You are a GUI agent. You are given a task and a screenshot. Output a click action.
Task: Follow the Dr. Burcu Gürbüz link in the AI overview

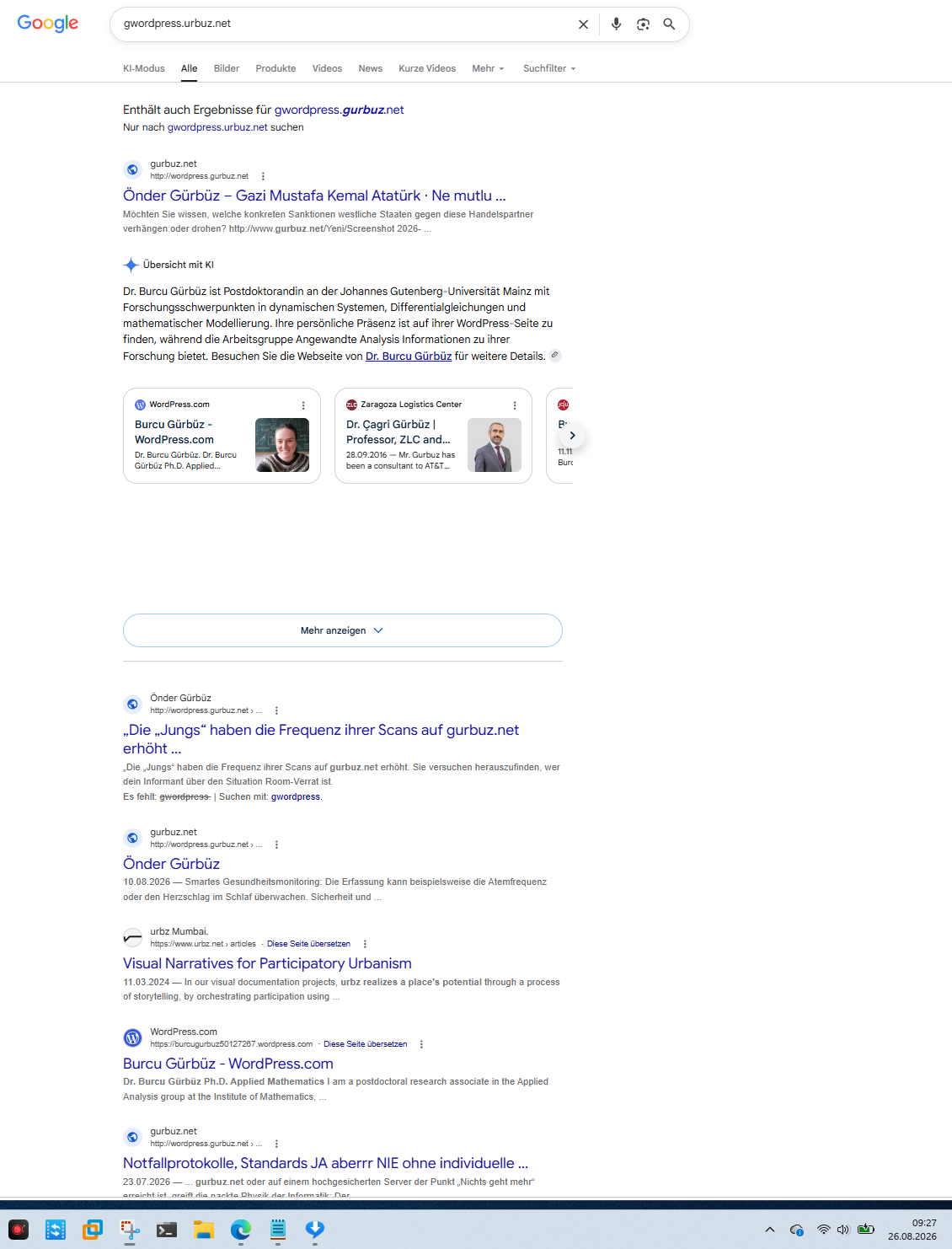click(409, 356)
